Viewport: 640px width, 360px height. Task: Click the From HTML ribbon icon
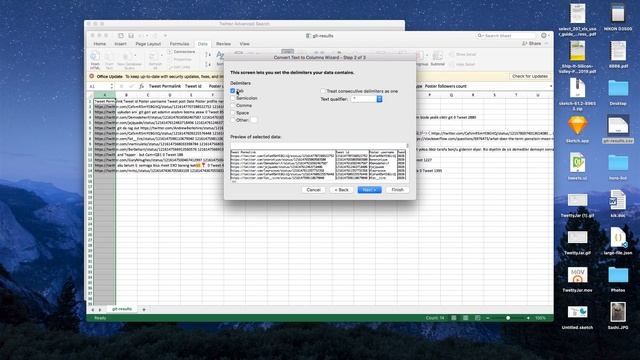pos(95,60)
